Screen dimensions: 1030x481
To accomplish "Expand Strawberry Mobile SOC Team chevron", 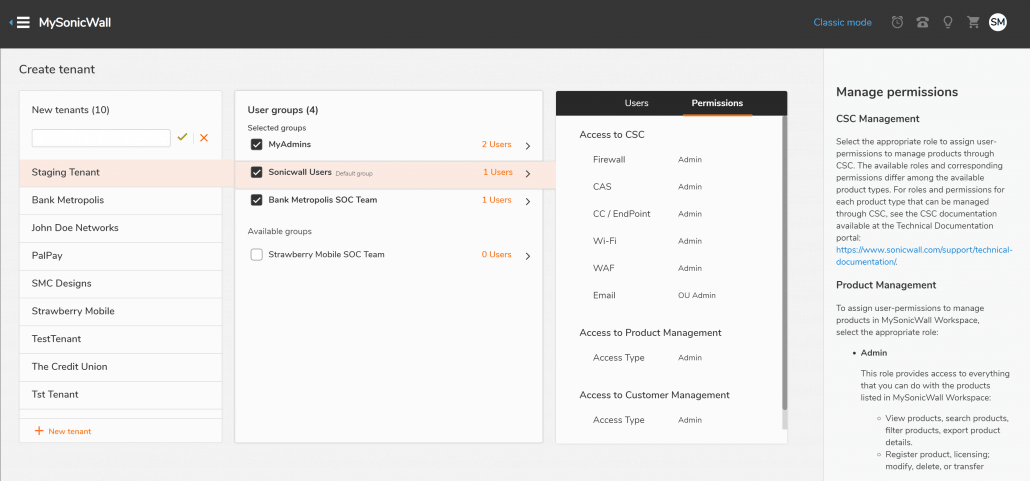I will point(527,256).
